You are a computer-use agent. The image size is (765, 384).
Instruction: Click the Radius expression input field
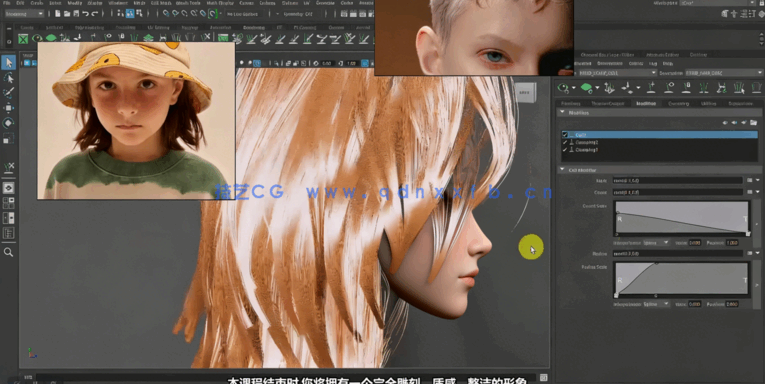coord(678,253)
